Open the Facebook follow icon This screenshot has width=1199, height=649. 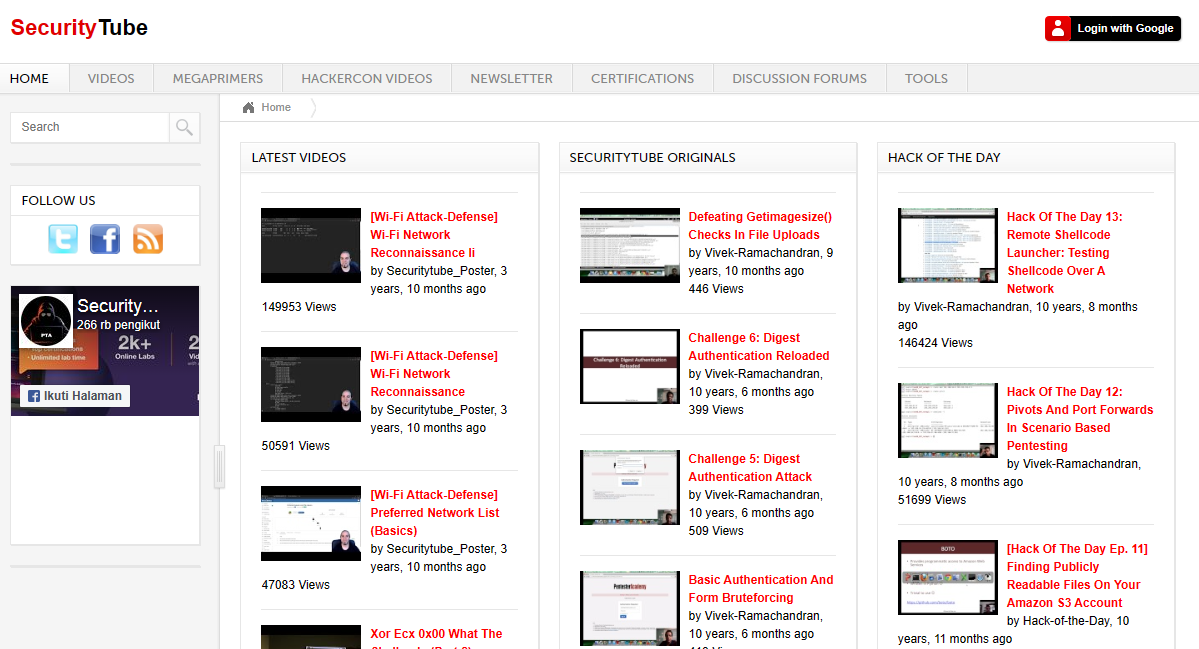click(105, 239)
